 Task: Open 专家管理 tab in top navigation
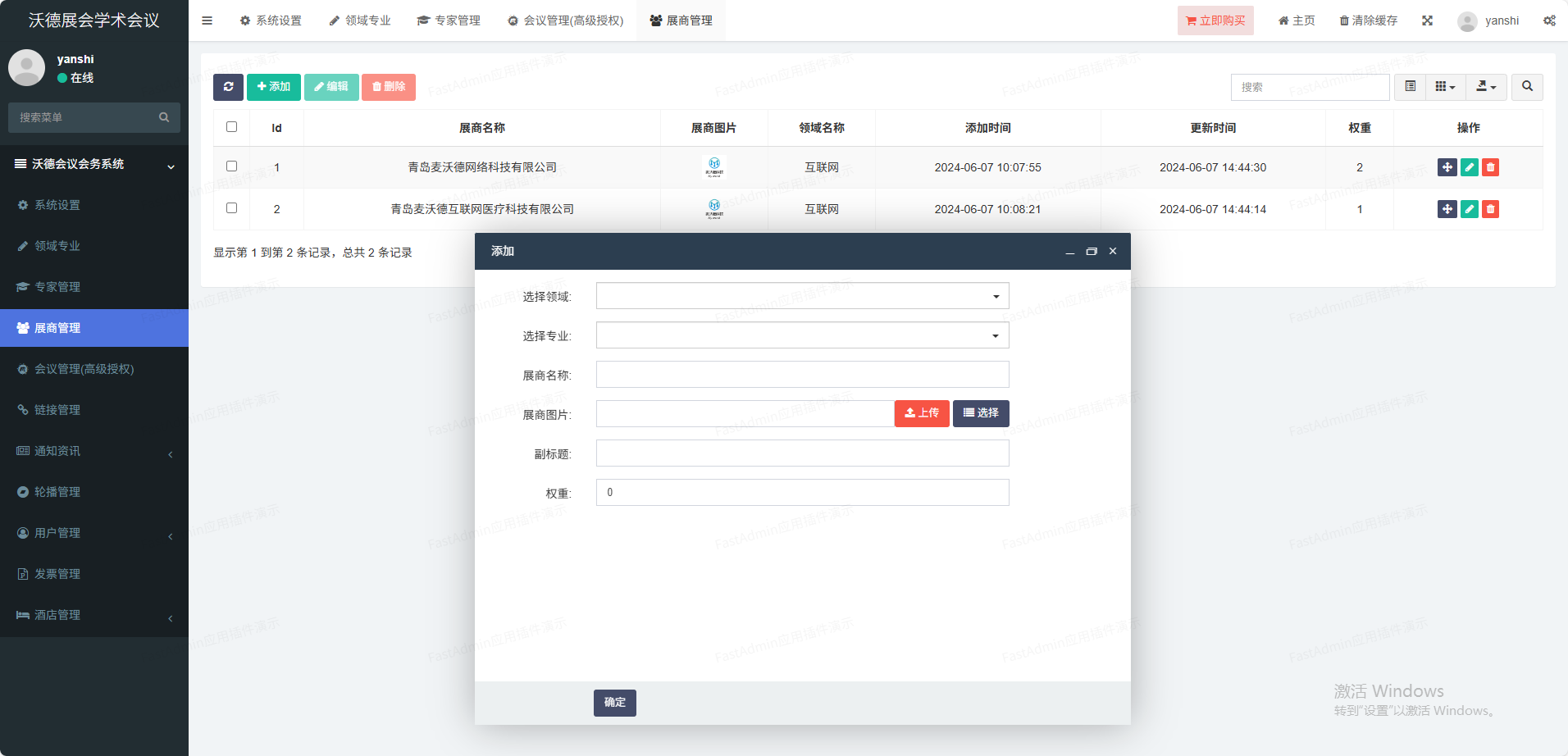[x=449, y=20]
